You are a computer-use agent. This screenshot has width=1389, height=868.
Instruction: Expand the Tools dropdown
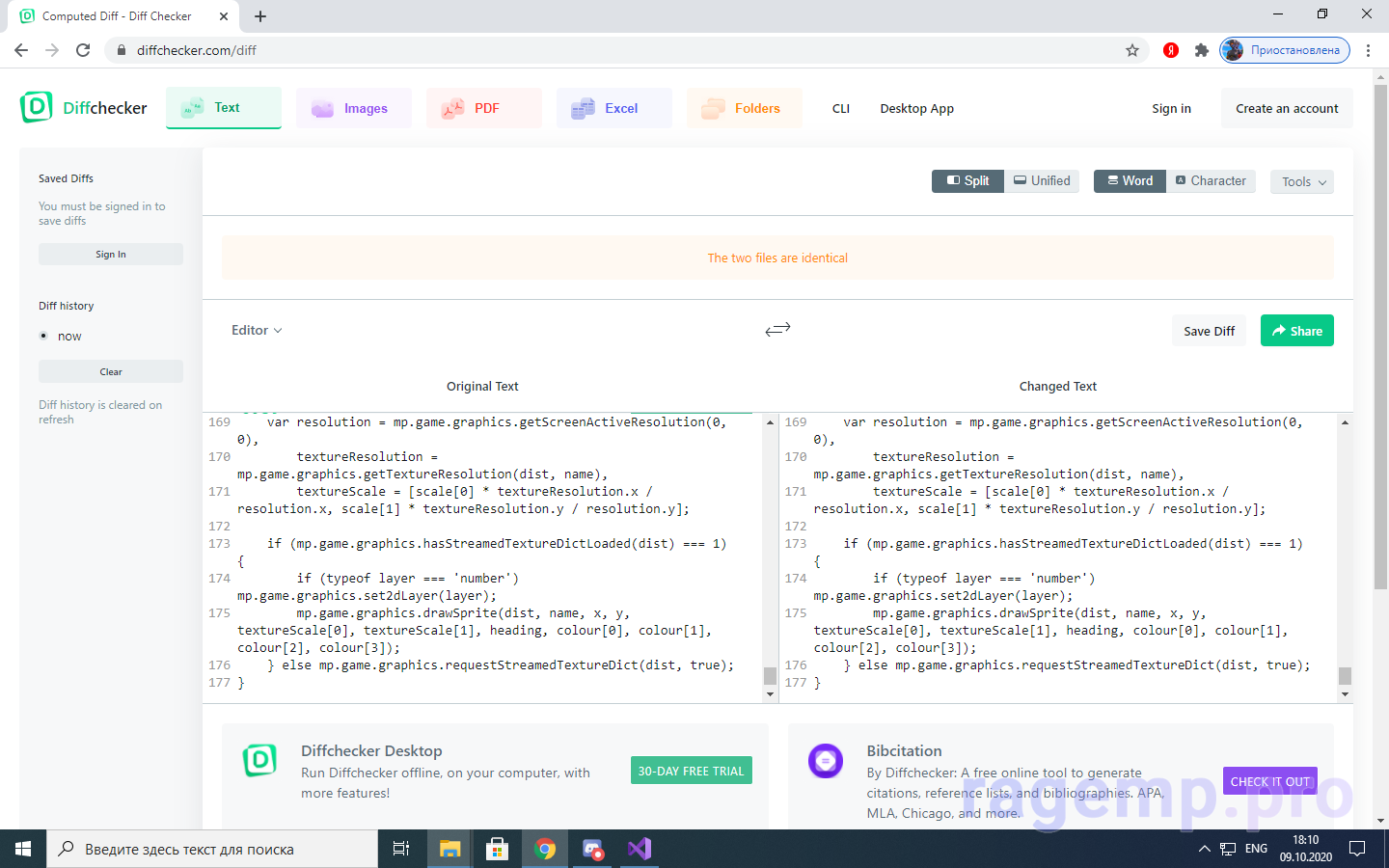tap(1302, 182)
